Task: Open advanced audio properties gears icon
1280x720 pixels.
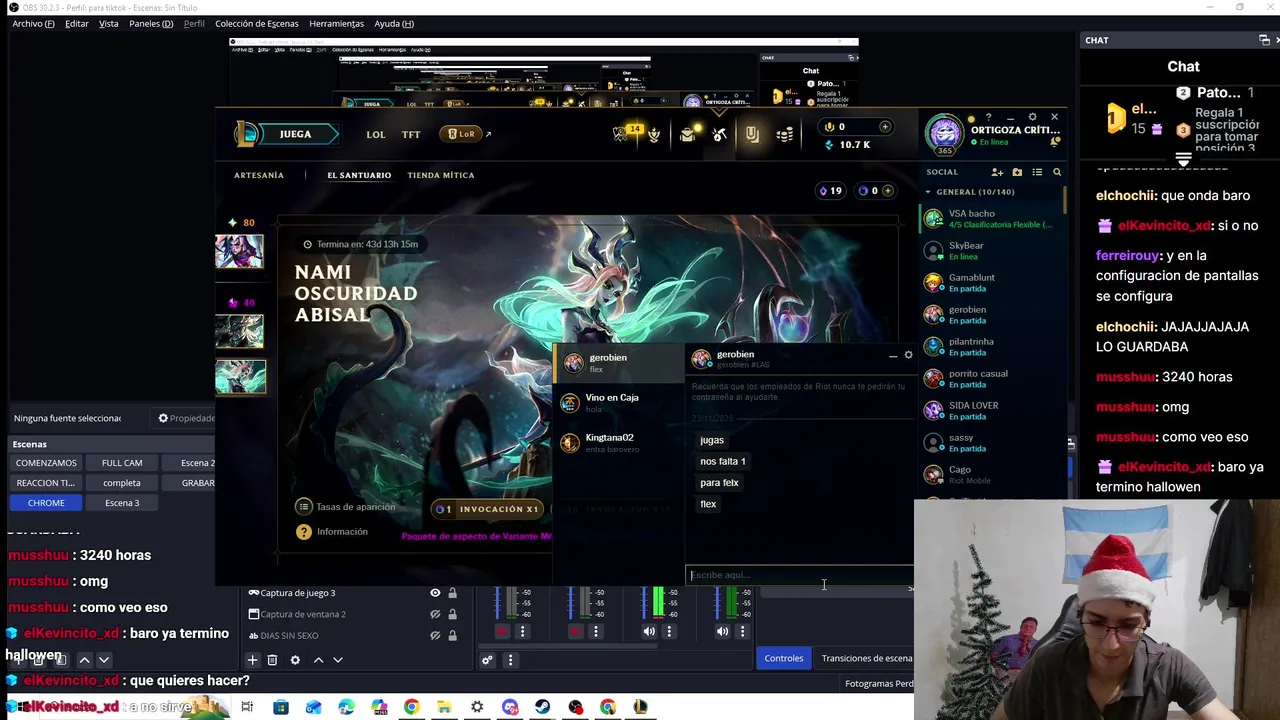Action: coord(487,660)
